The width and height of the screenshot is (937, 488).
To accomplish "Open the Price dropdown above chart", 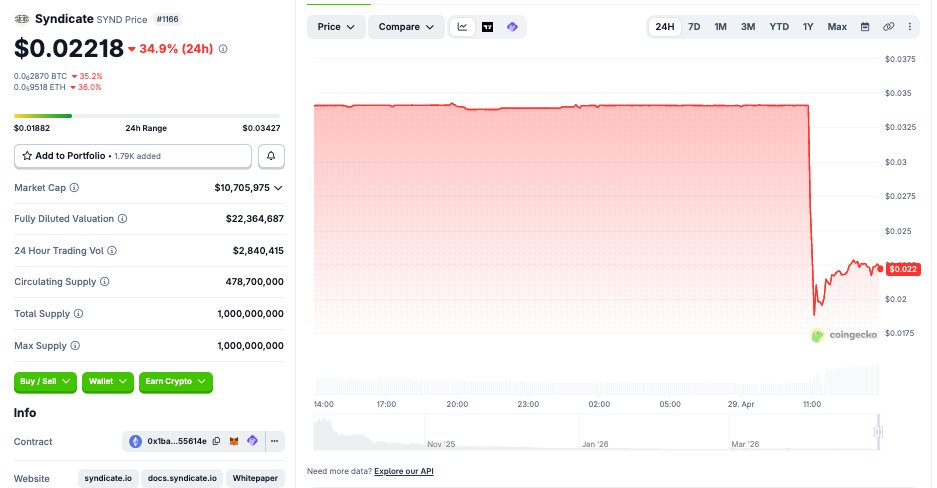I will pyautogui.click(x=335, y=27).
